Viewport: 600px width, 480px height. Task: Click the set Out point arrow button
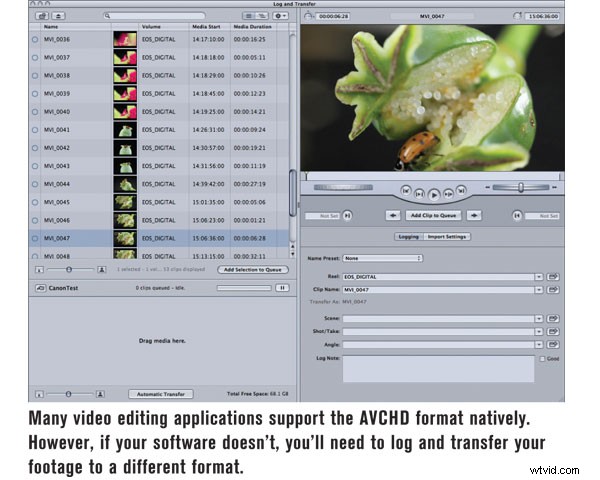[x=474, y=216]
